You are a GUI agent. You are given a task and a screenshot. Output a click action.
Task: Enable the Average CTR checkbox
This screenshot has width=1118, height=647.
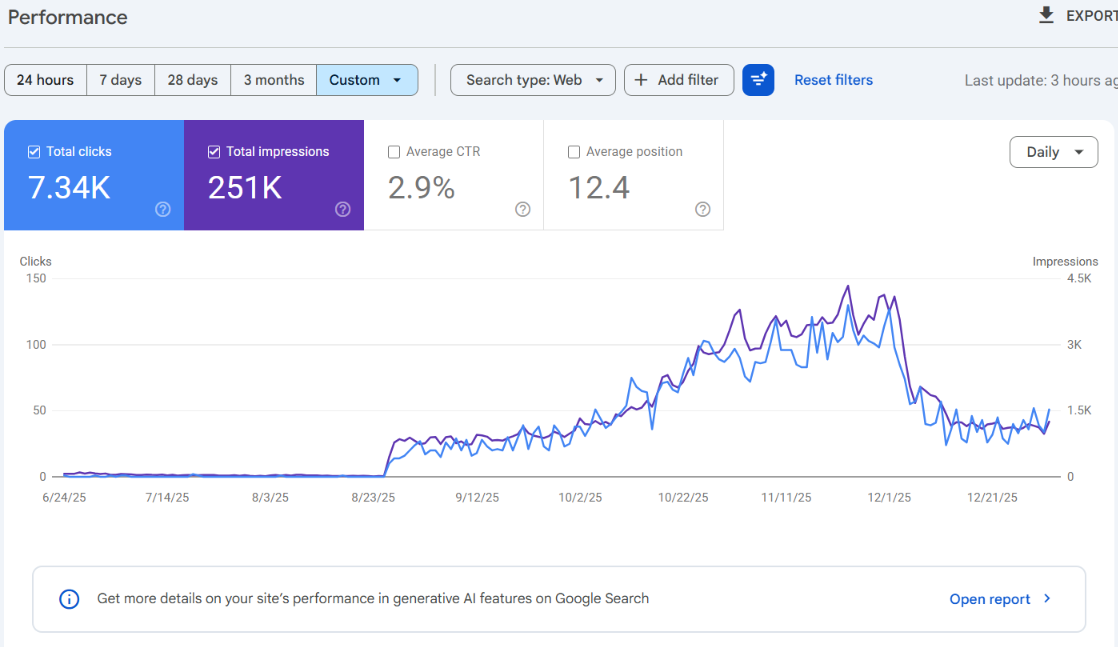pos(394,151)
